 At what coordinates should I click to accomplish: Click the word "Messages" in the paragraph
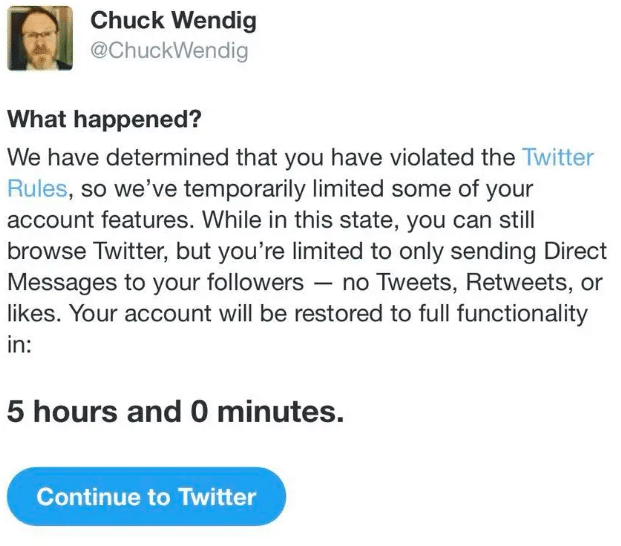[x=56, y=283]
